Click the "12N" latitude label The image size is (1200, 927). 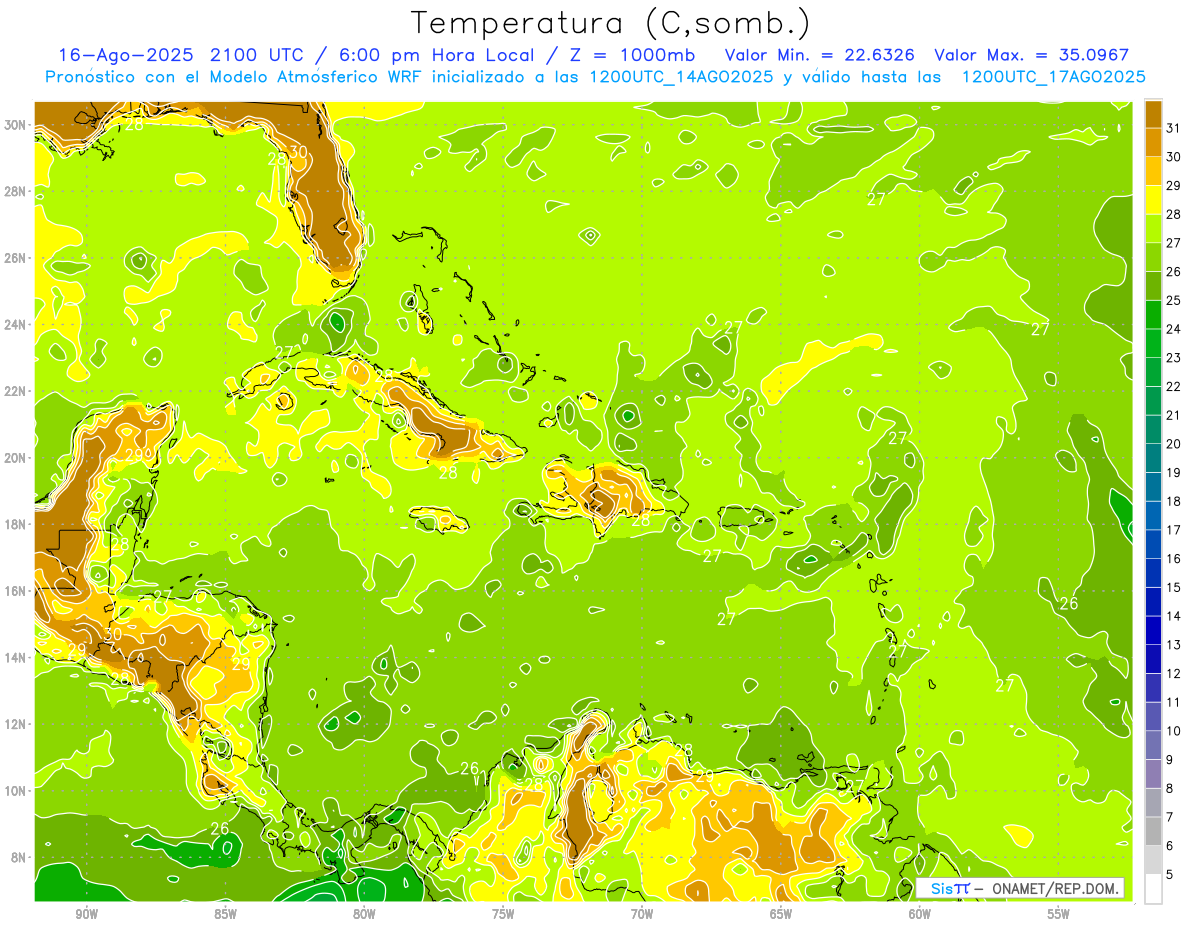click(x=15, y=724)
